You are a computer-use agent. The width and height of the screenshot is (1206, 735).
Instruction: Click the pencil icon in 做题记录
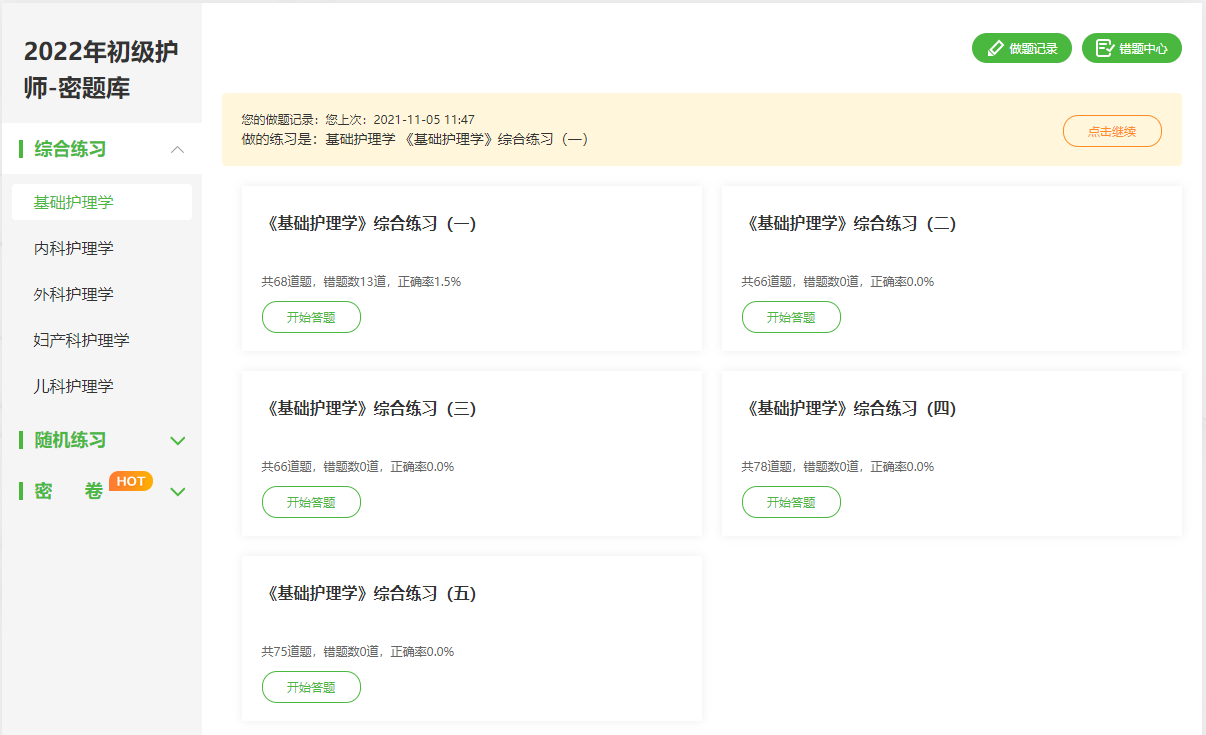point(995,49)
